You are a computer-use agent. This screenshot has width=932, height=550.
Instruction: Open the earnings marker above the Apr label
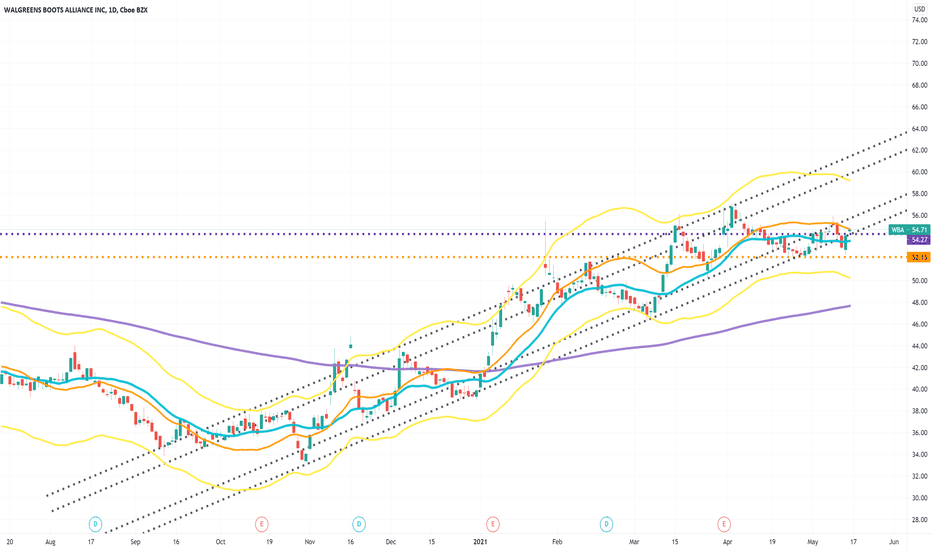pyautogui.click(x=723, y=524)
